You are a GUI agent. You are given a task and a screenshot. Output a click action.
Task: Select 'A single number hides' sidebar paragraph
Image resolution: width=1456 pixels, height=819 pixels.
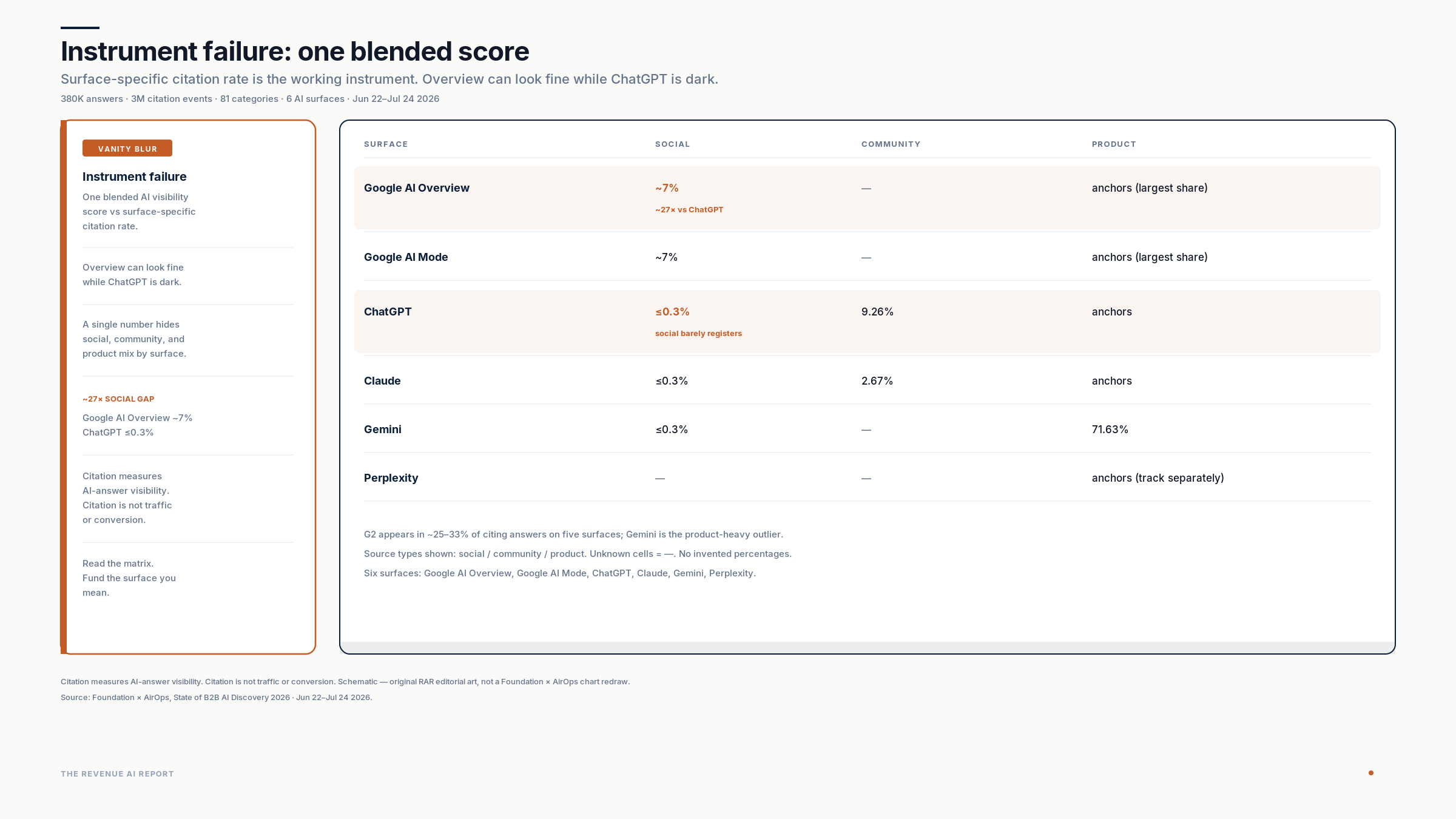tap(134, 339)
